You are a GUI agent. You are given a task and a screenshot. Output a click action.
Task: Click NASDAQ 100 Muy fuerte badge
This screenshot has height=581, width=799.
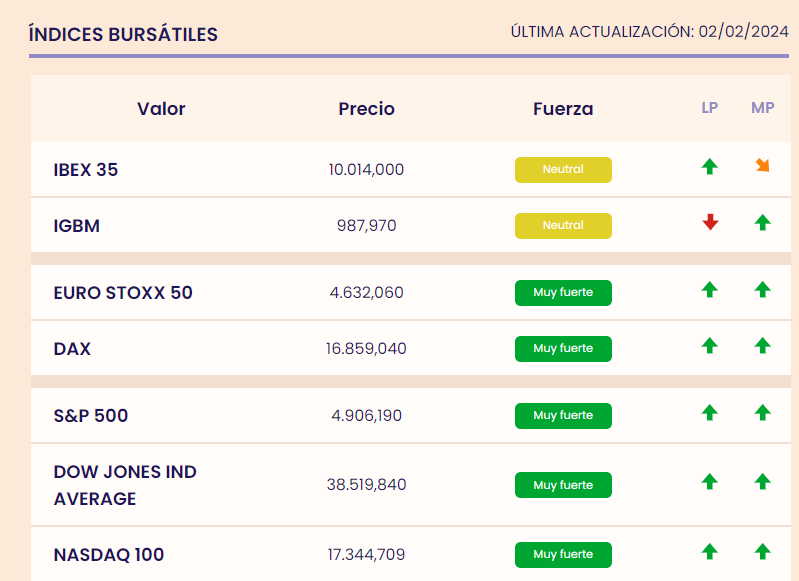tap(563, 555)
